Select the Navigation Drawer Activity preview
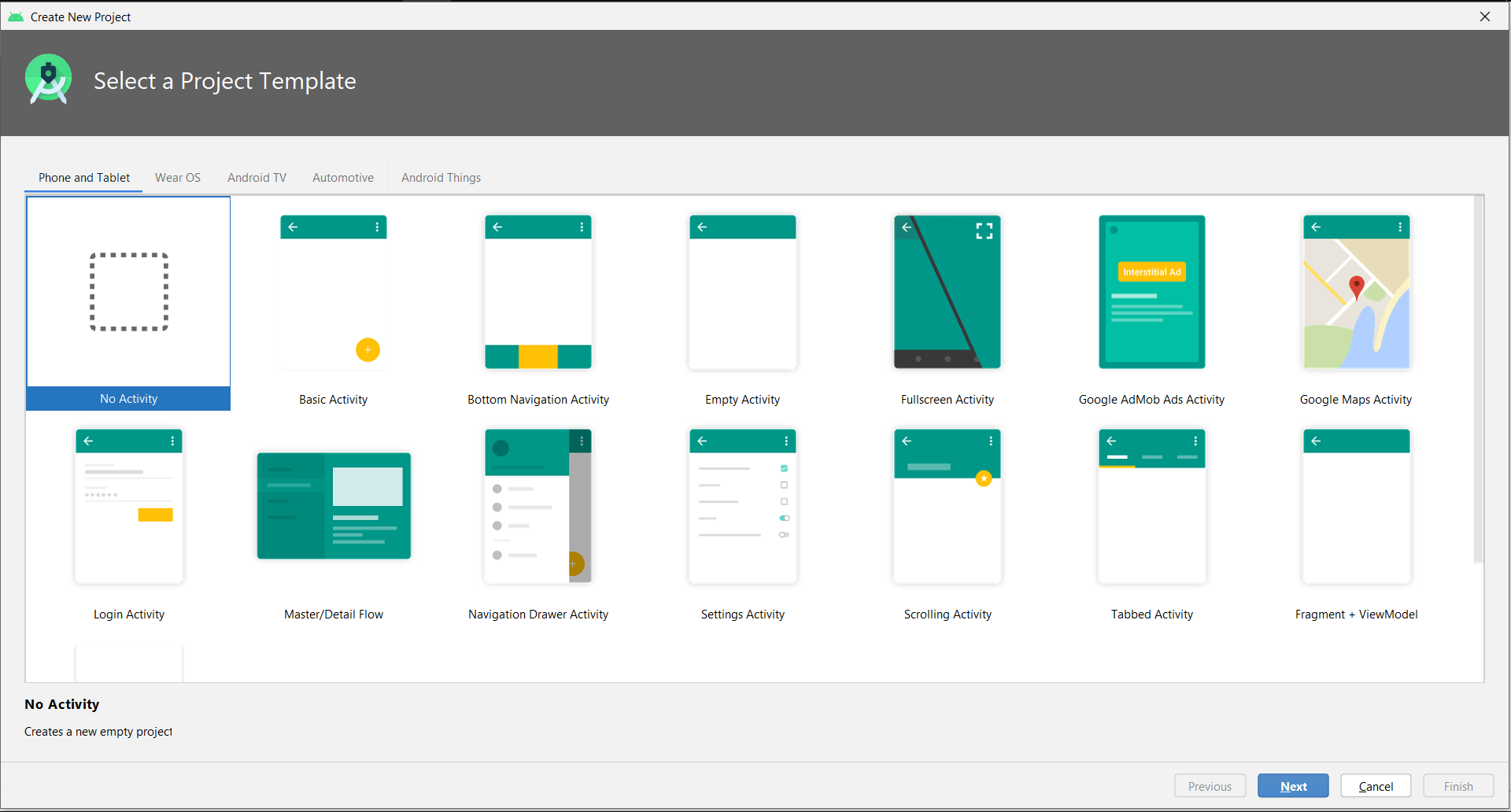This screenshot has height=812, width=1511. [x=538, y=506]
